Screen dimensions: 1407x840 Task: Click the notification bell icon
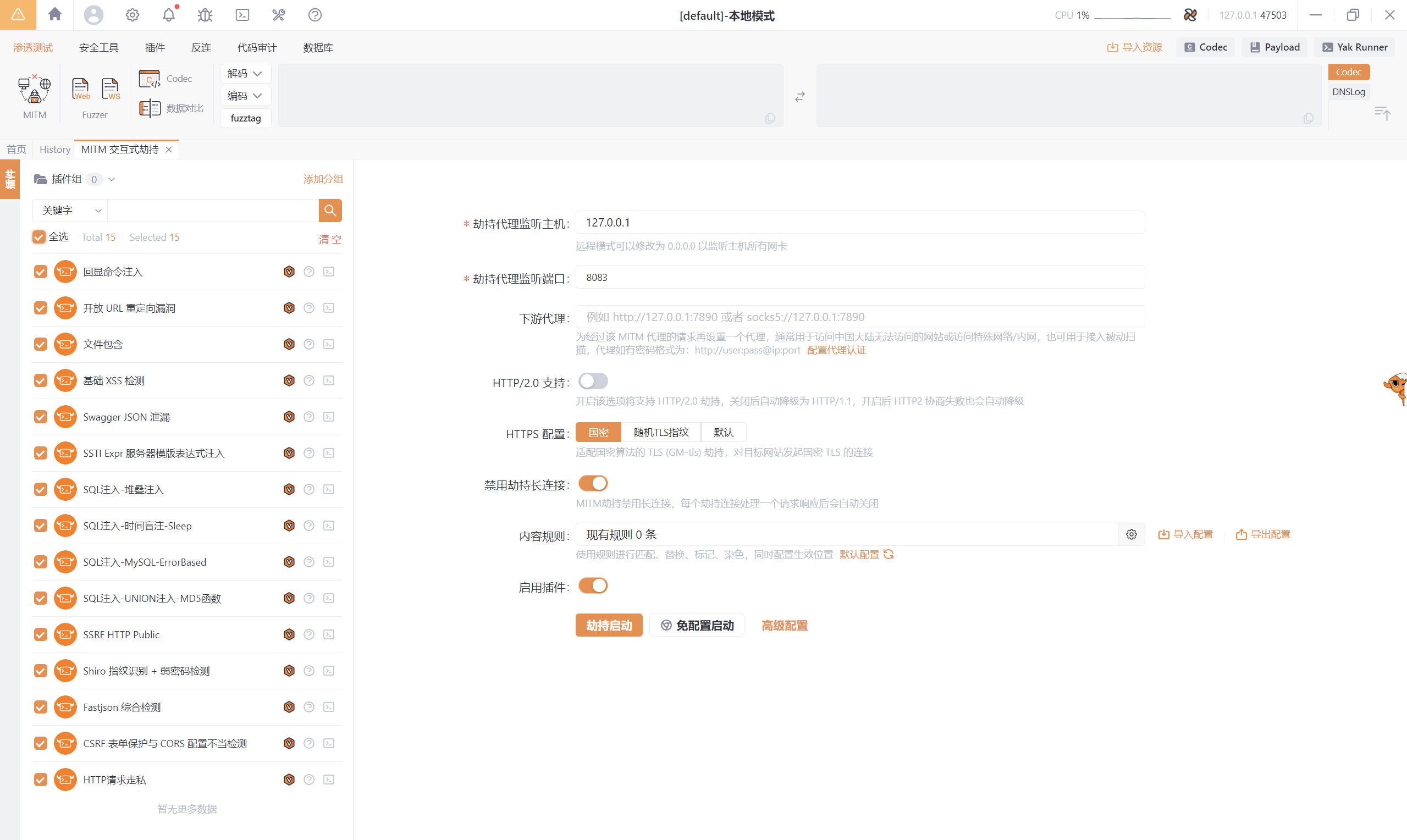(x=169, y=15)
